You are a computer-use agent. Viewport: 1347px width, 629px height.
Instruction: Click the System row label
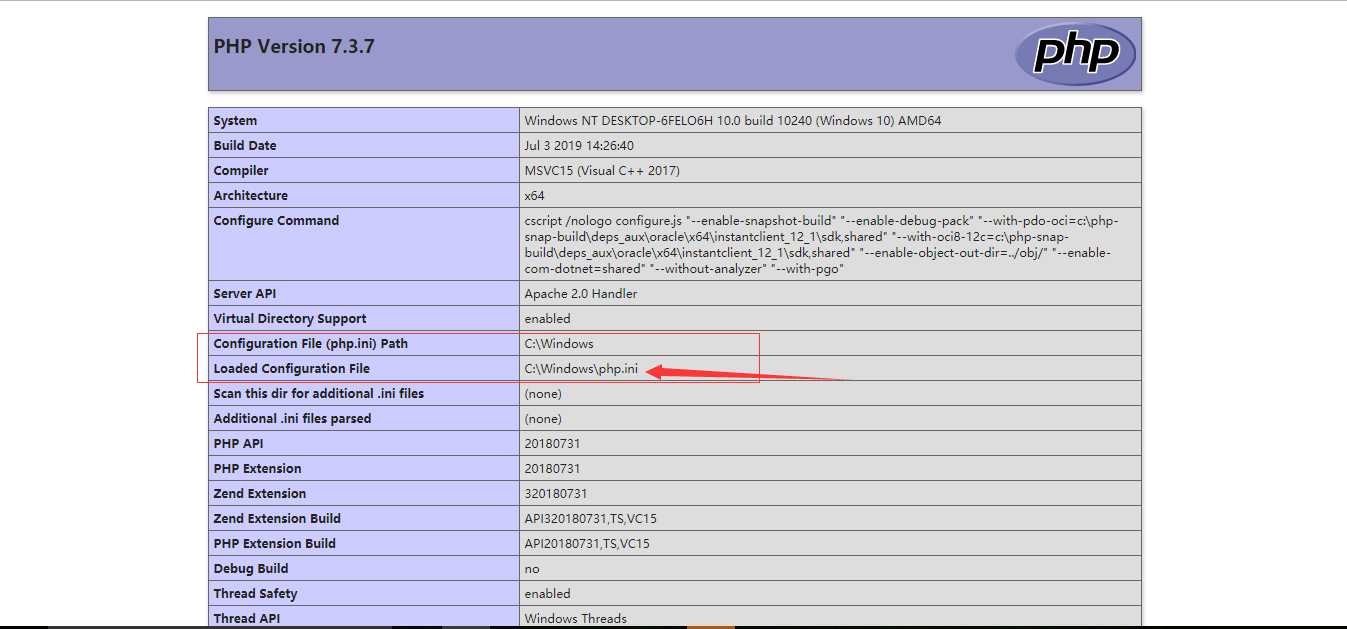tap(235, 121)
